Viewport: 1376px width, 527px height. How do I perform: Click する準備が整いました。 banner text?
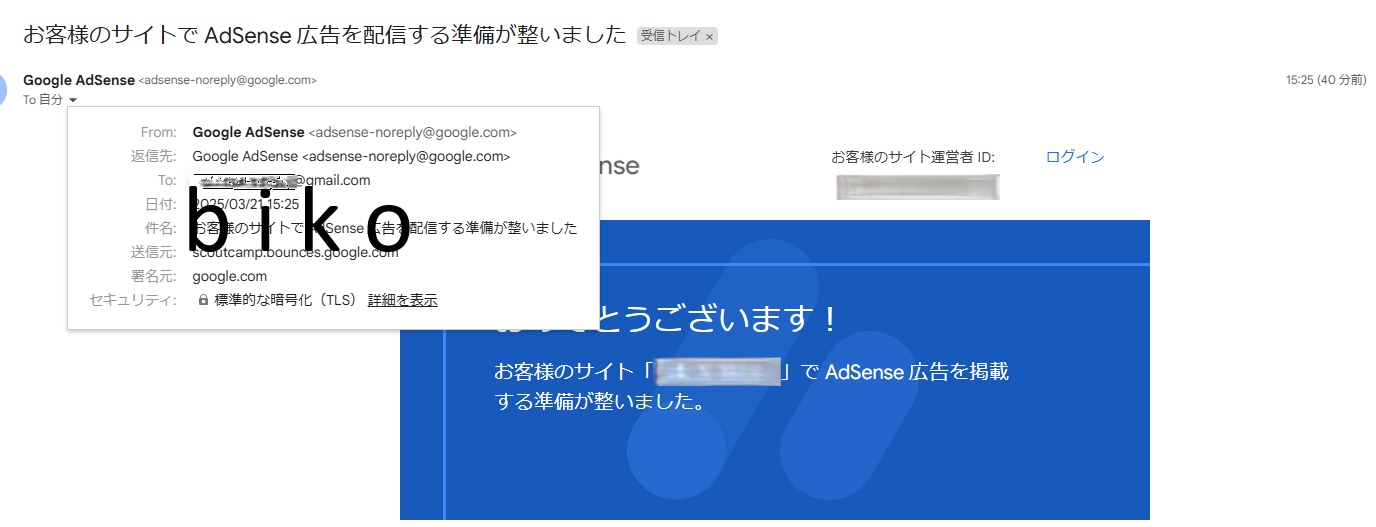point(601,402)
